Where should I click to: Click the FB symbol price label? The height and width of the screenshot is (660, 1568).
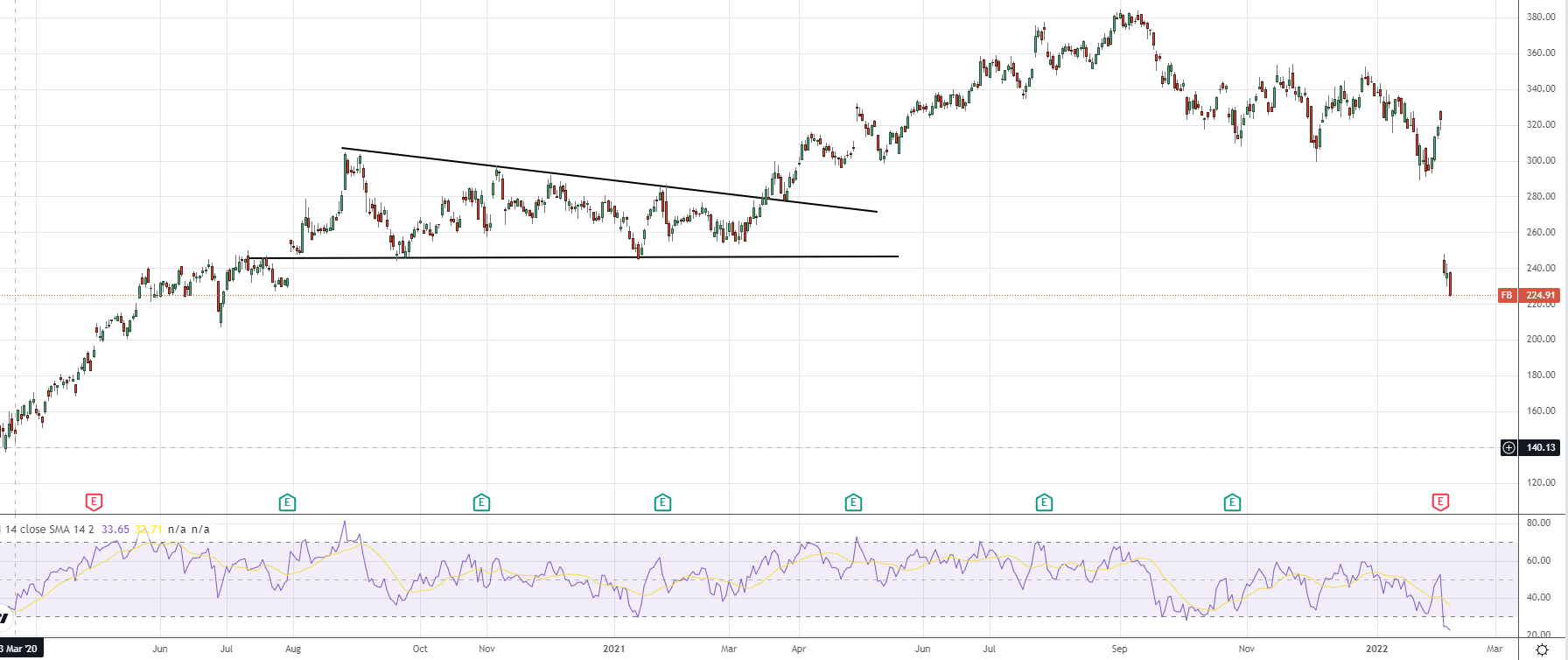(x=1507, y=295)
